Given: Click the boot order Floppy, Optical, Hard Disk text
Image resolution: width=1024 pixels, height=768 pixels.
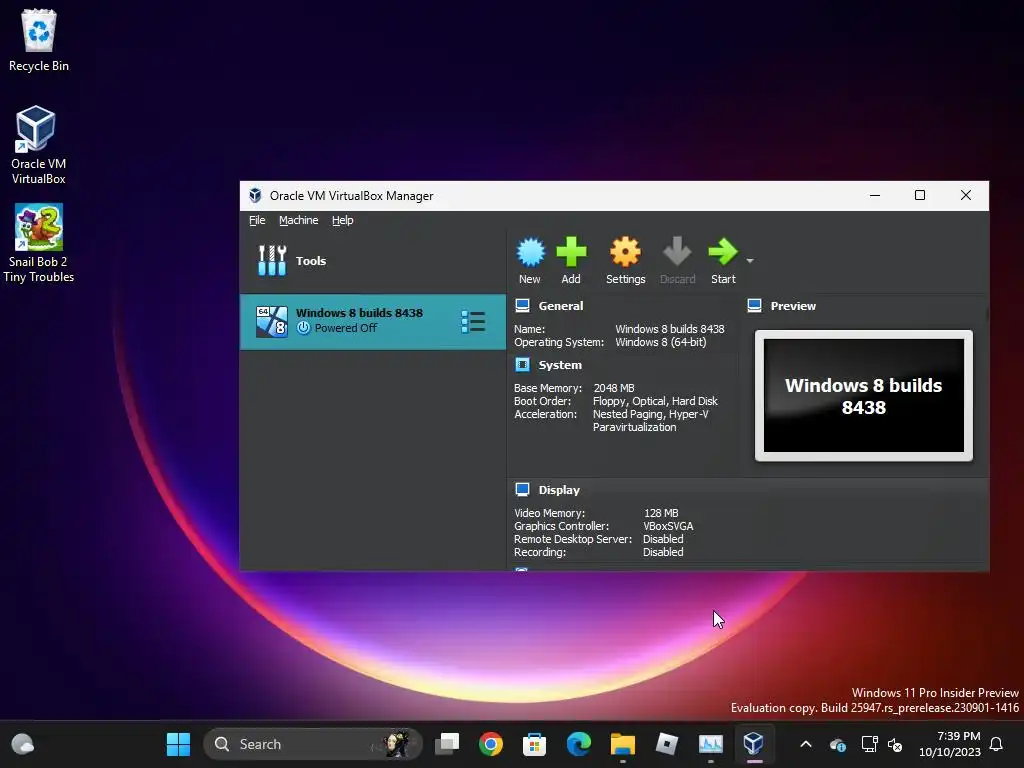Looking at the screenshot, I should [655, 401].
